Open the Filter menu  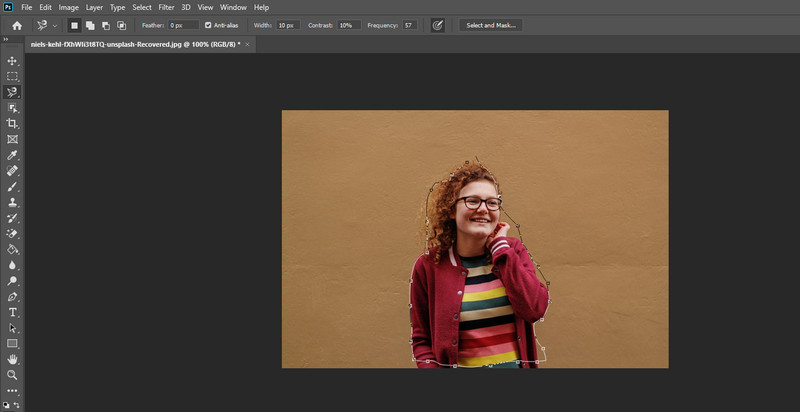tap(166, 7)
